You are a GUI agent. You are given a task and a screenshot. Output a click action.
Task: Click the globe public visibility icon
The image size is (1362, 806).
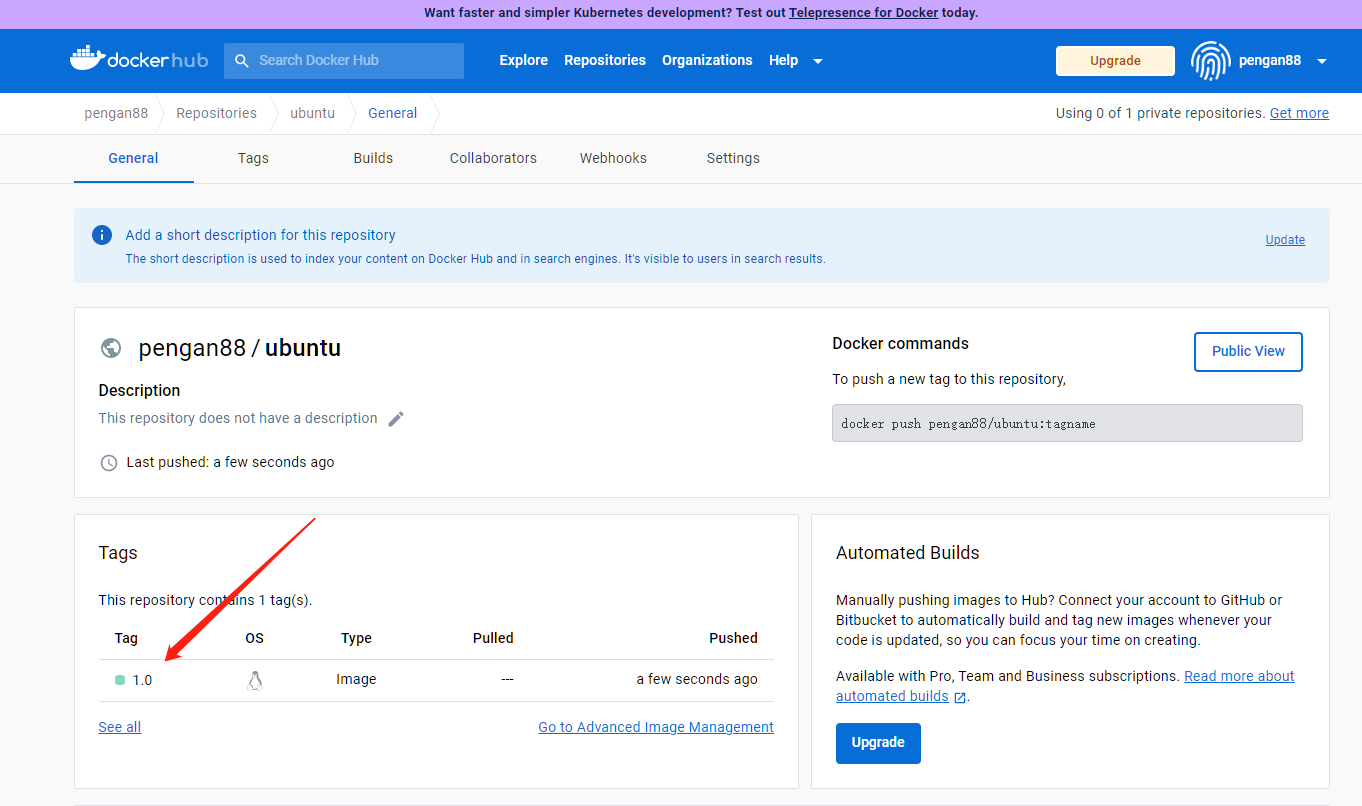pyautogui.click(x=111, y=348)
